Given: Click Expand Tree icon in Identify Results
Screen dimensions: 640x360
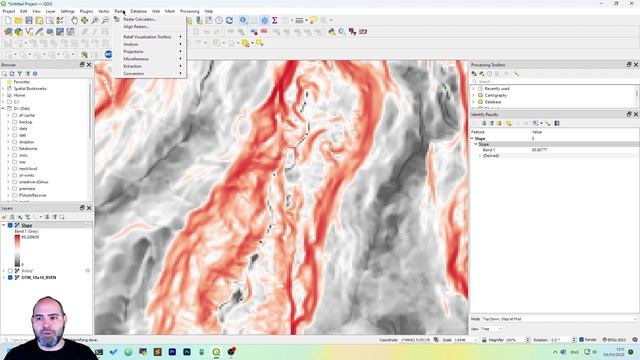Looking at the screenshot, I should point(484,123).
